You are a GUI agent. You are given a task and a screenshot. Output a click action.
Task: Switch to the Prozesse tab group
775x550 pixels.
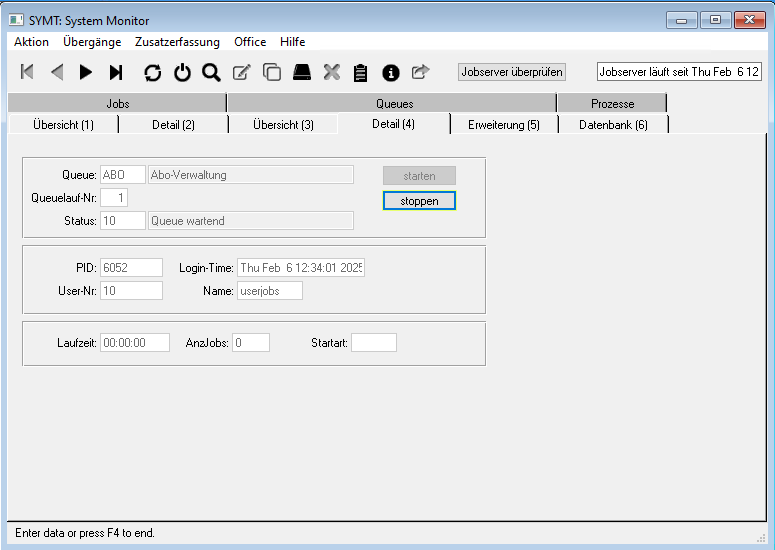612,104
